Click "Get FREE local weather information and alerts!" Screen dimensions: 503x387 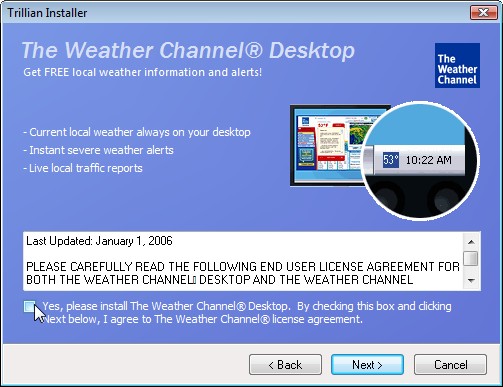(x=143, y=72)
